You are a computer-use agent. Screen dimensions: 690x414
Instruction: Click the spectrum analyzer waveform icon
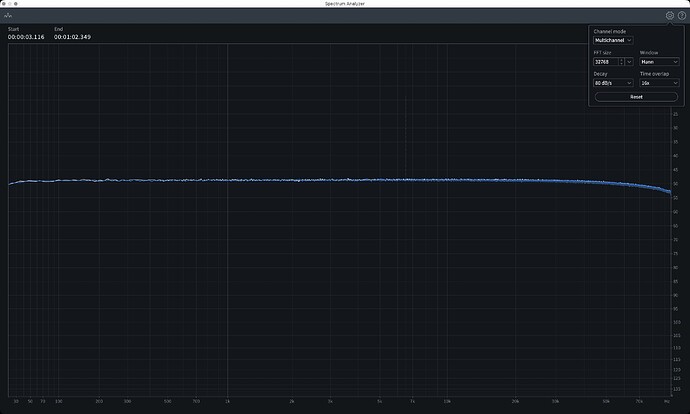(8, 15)
